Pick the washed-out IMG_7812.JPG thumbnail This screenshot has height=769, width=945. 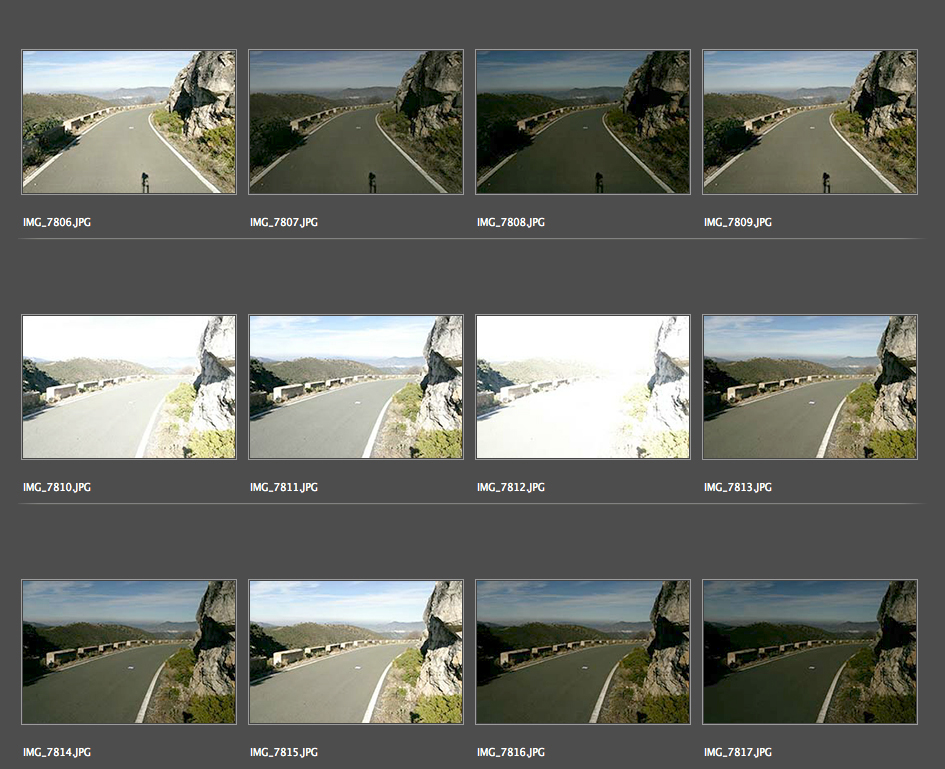click(x=583, y=387)
